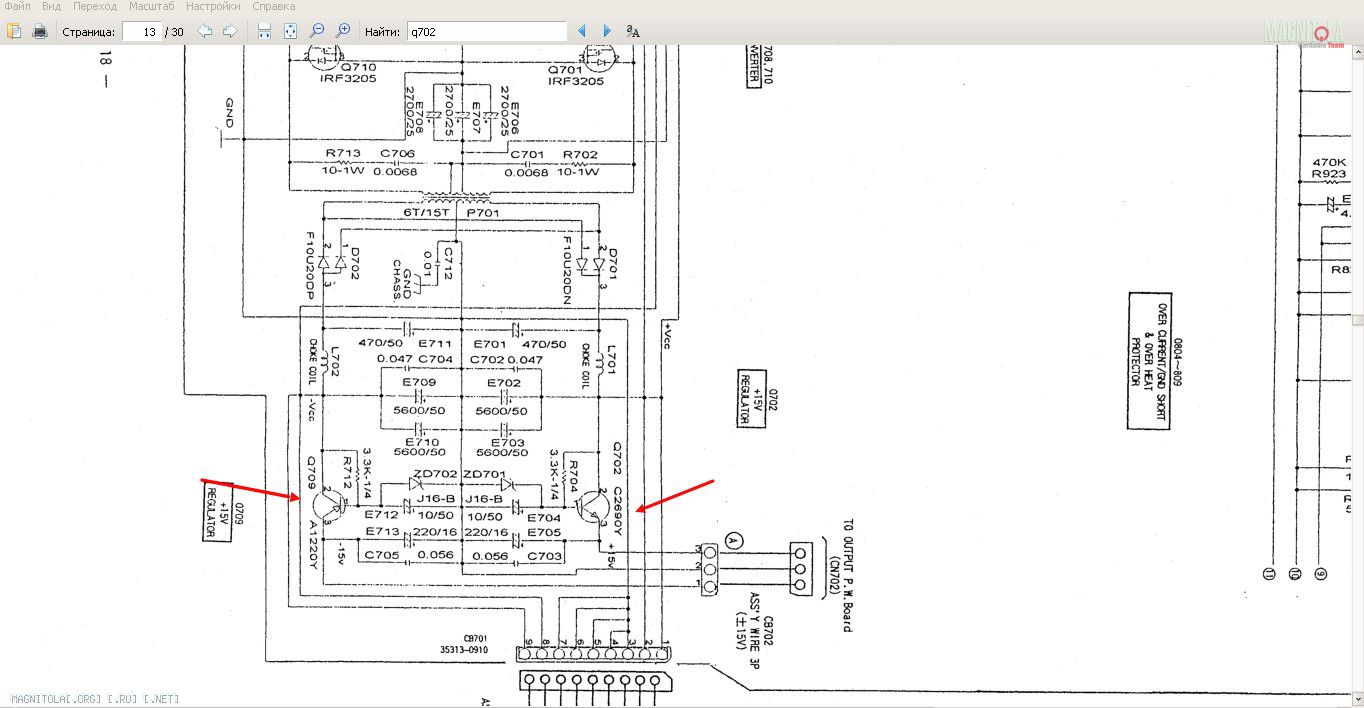Click the R702 resistor label
This screenshot has height=708, width=1364.
point(580,154)
